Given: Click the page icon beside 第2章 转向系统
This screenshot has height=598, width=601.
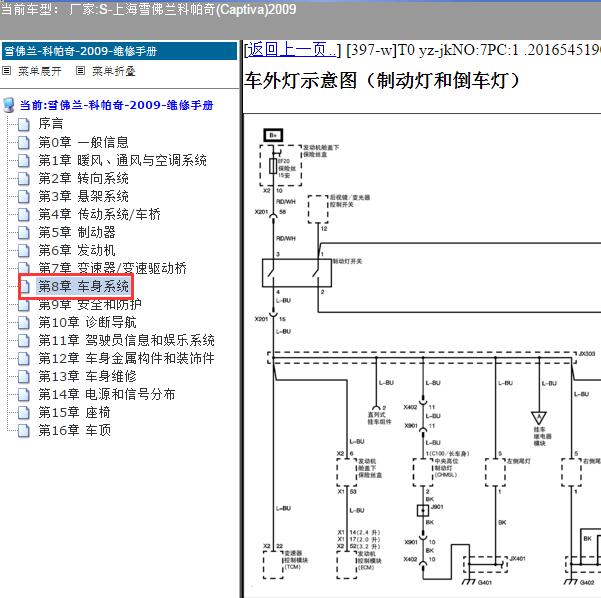Looking at the screenshot, I should click(24, 178).
